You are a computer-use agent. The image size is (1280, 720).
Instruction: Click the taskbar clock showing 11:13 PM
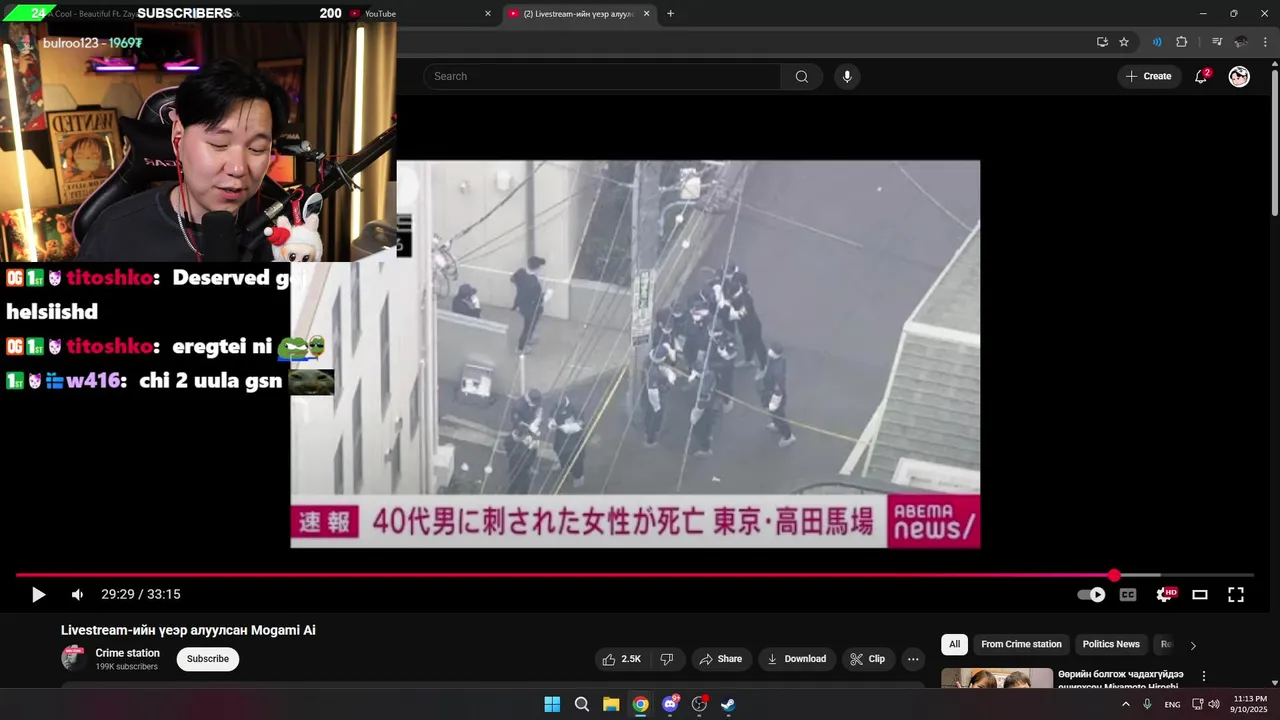tap(1250, 704)
